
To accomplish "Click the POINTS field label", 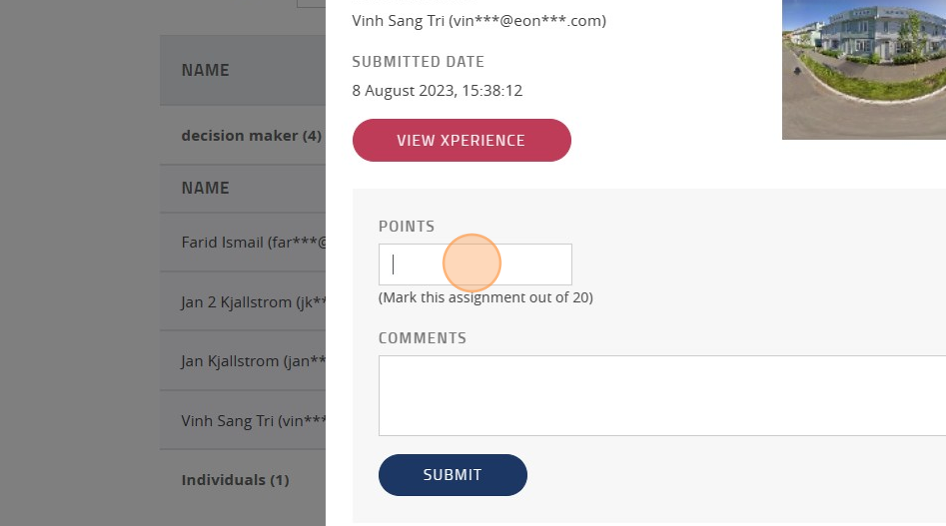I will 406,226.
